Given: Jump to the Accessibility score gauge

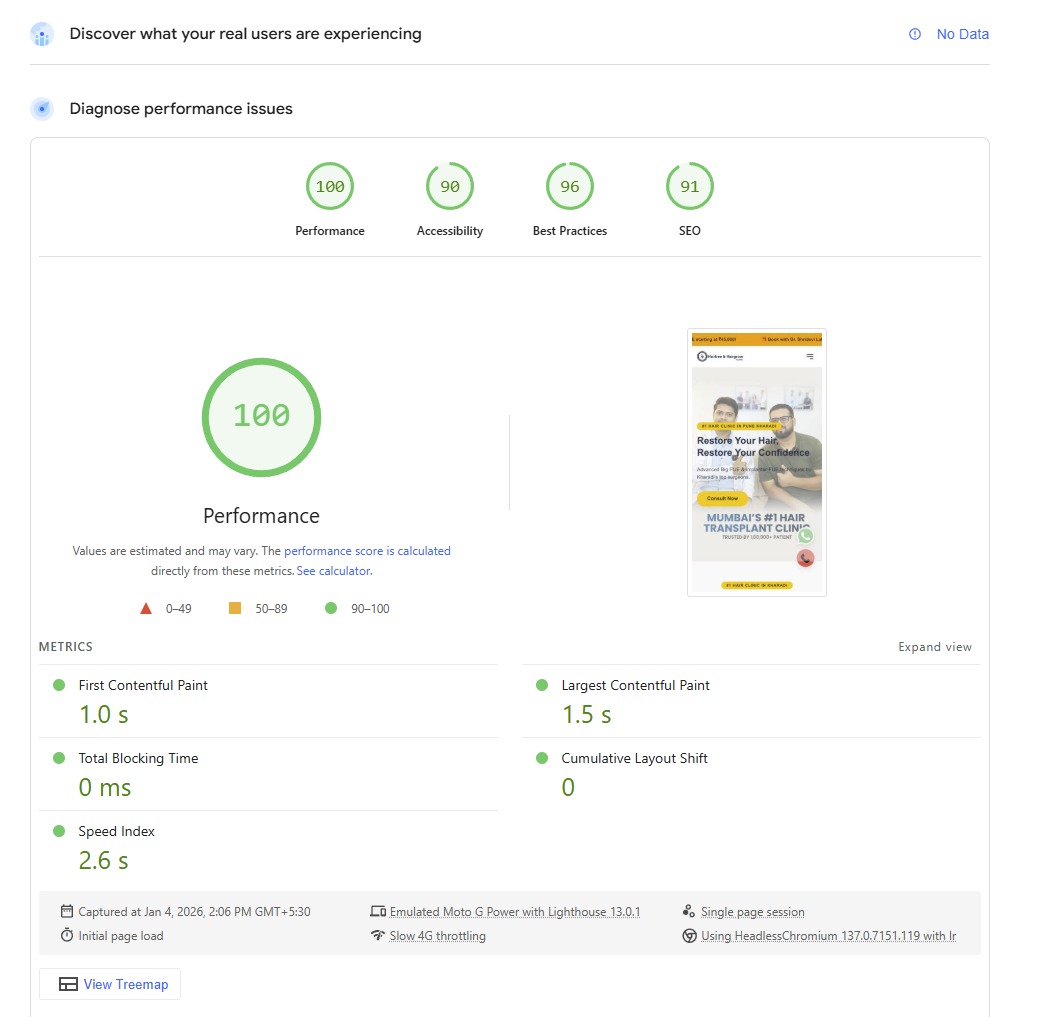Looking at the screenshot, I should [x=450, y=187].
